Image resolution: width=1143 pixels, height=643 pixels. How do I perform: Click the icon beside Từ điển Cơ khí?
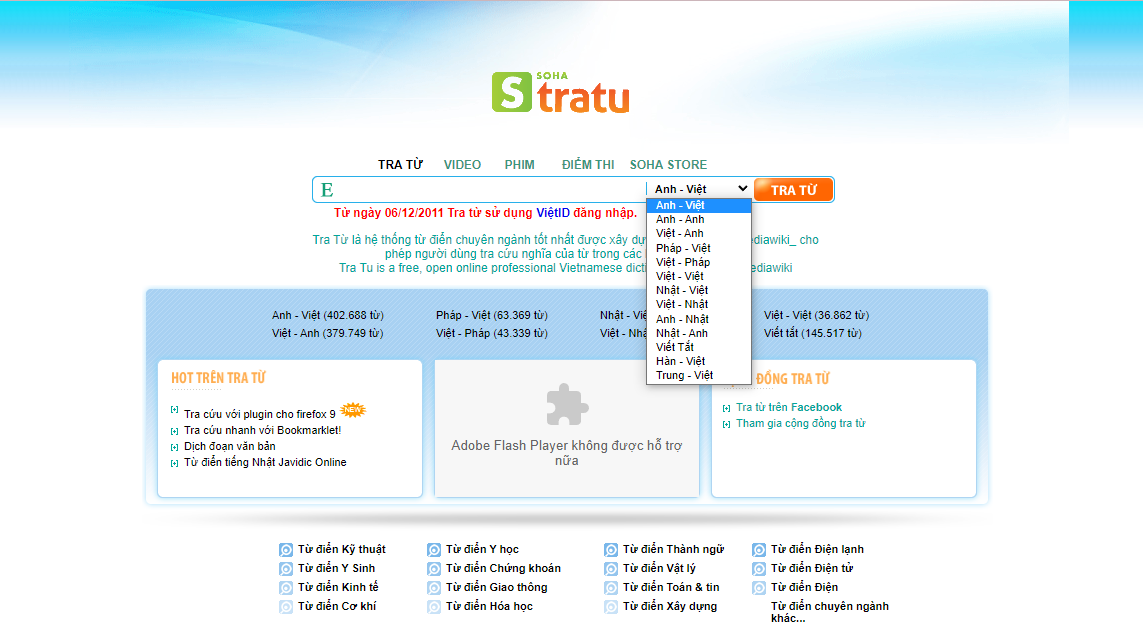286,607
